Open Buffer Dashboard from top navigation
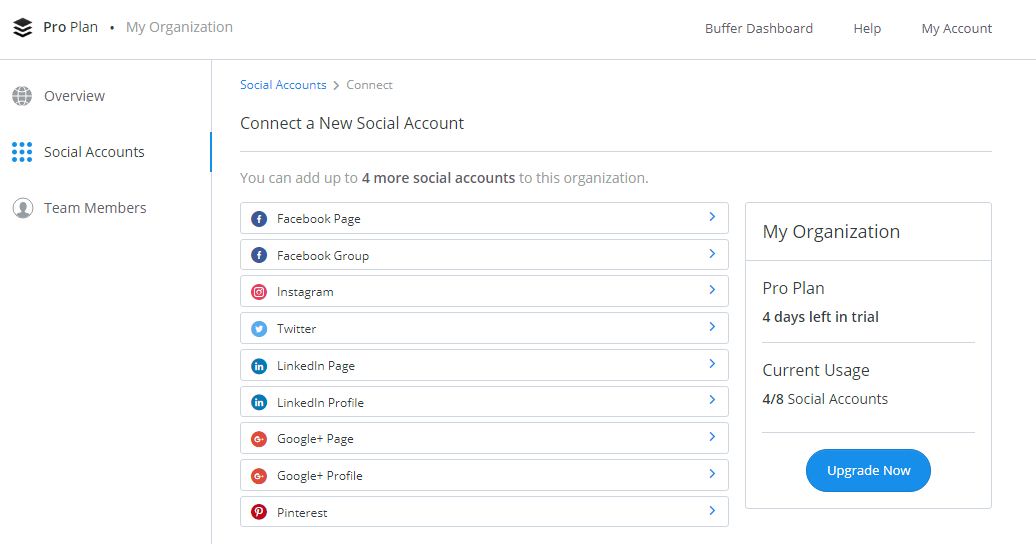The width and height of the screenshot is (1036, 544). 758,28
